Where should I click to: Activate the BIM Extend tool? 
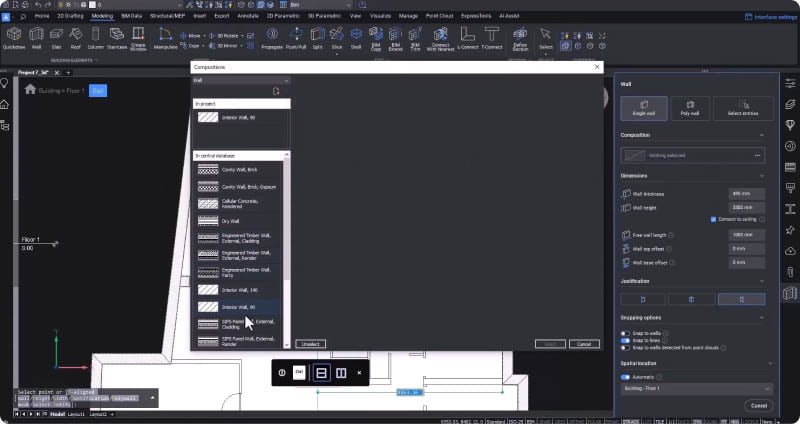[395, 39]
